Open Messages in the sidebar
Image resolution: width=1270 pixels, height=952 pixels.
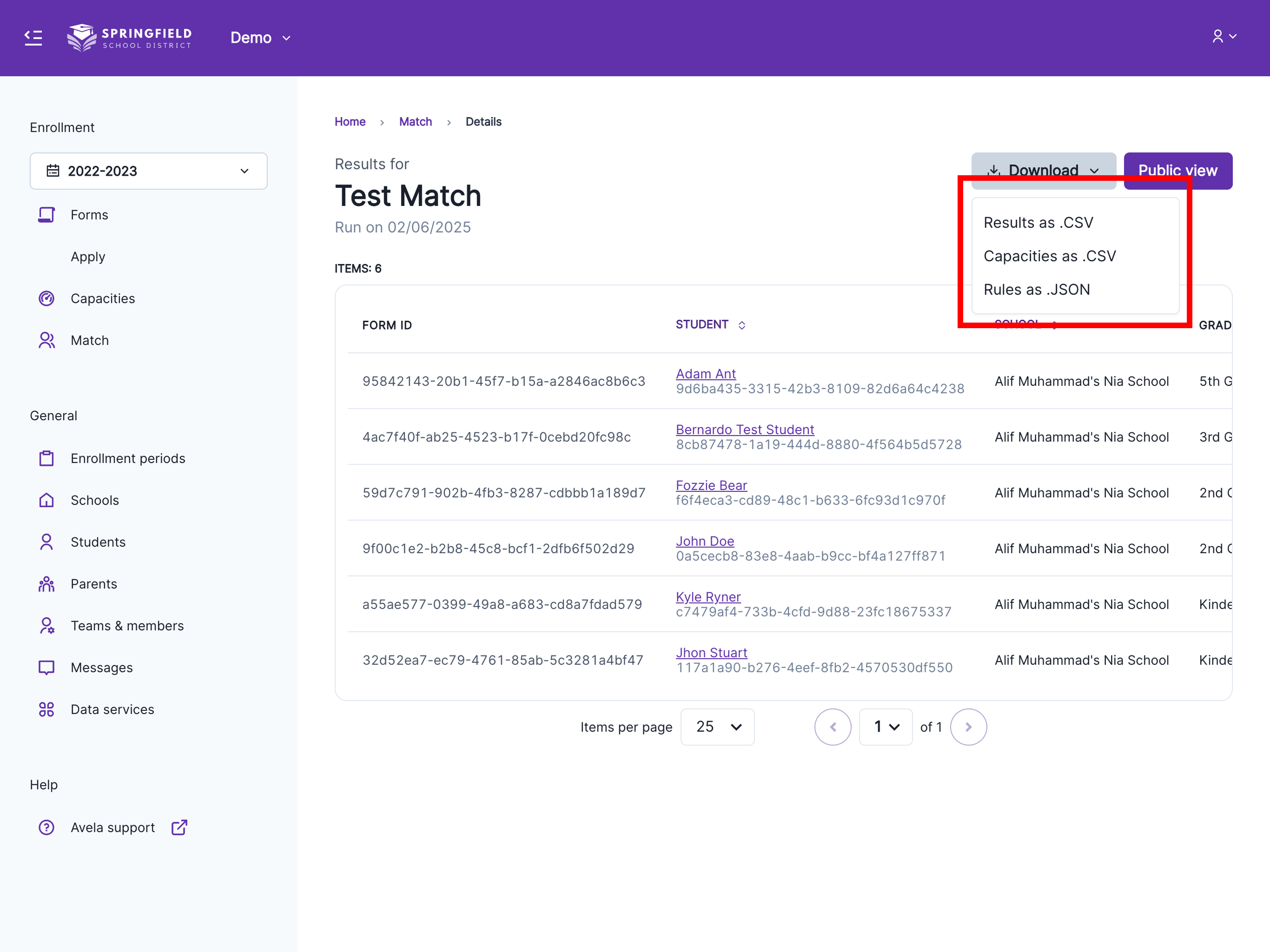coord(102,668)
